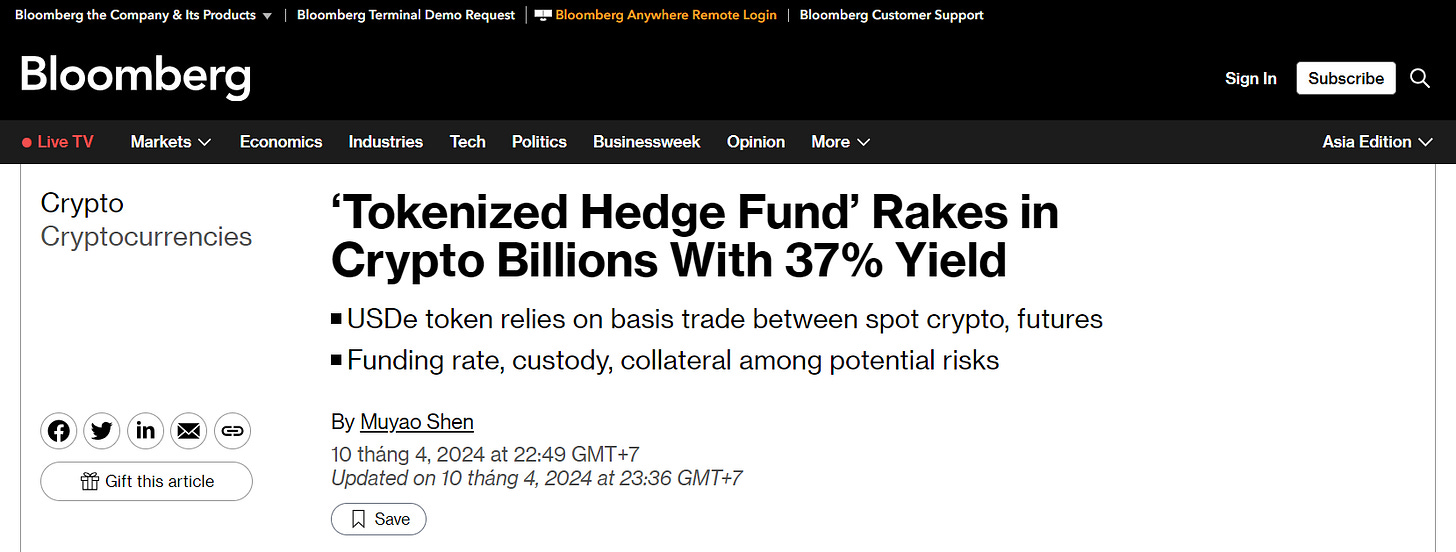Open author Muyao Shen's page
This screenshot has width=1456, height=552.
[x=417, y=421]
